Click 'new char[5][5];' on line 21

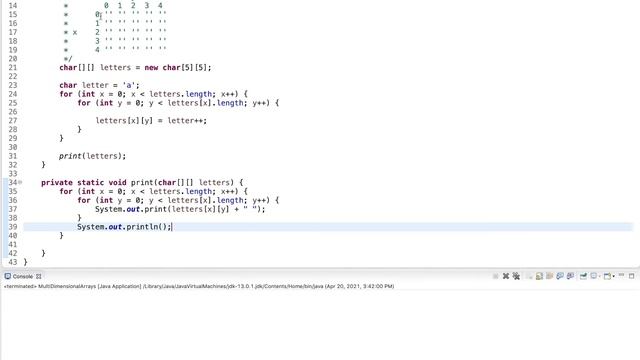click(178, 68)
